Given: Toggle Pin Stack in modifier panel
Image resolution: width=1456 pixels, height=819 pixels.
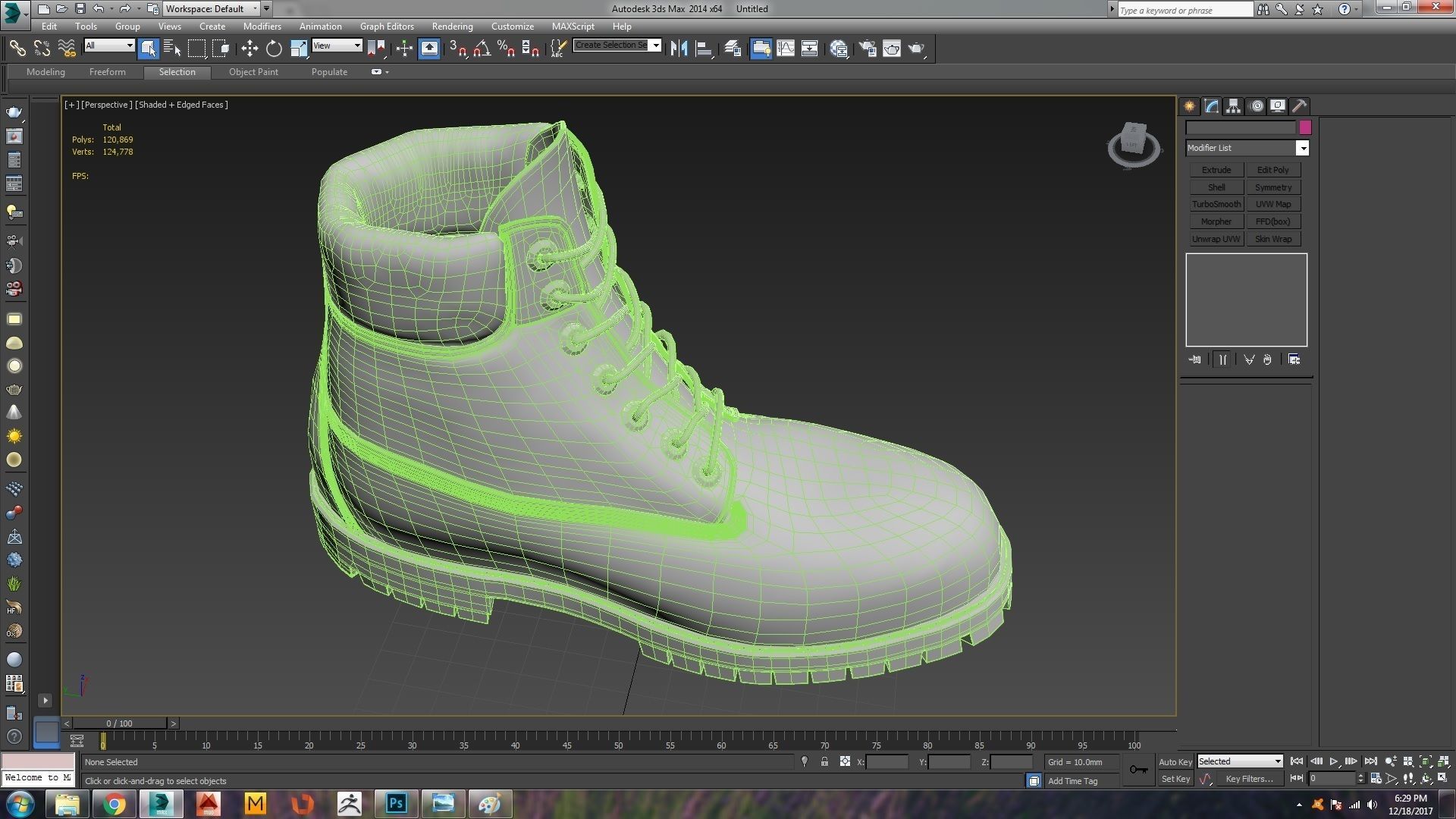Looking at the screenshot, I should 1195,359.
